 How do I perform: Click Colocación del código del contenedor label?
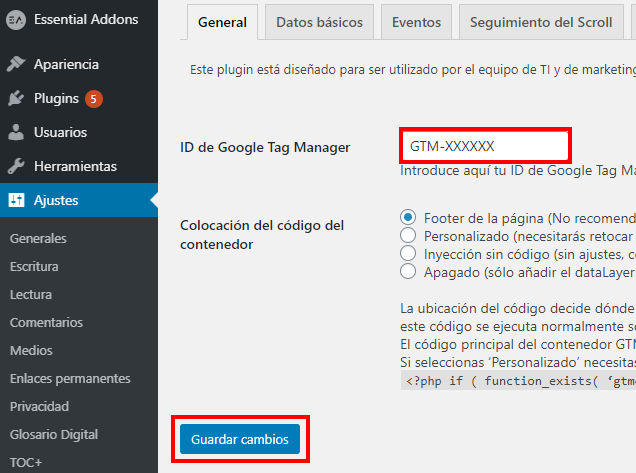tap(262, 235)
